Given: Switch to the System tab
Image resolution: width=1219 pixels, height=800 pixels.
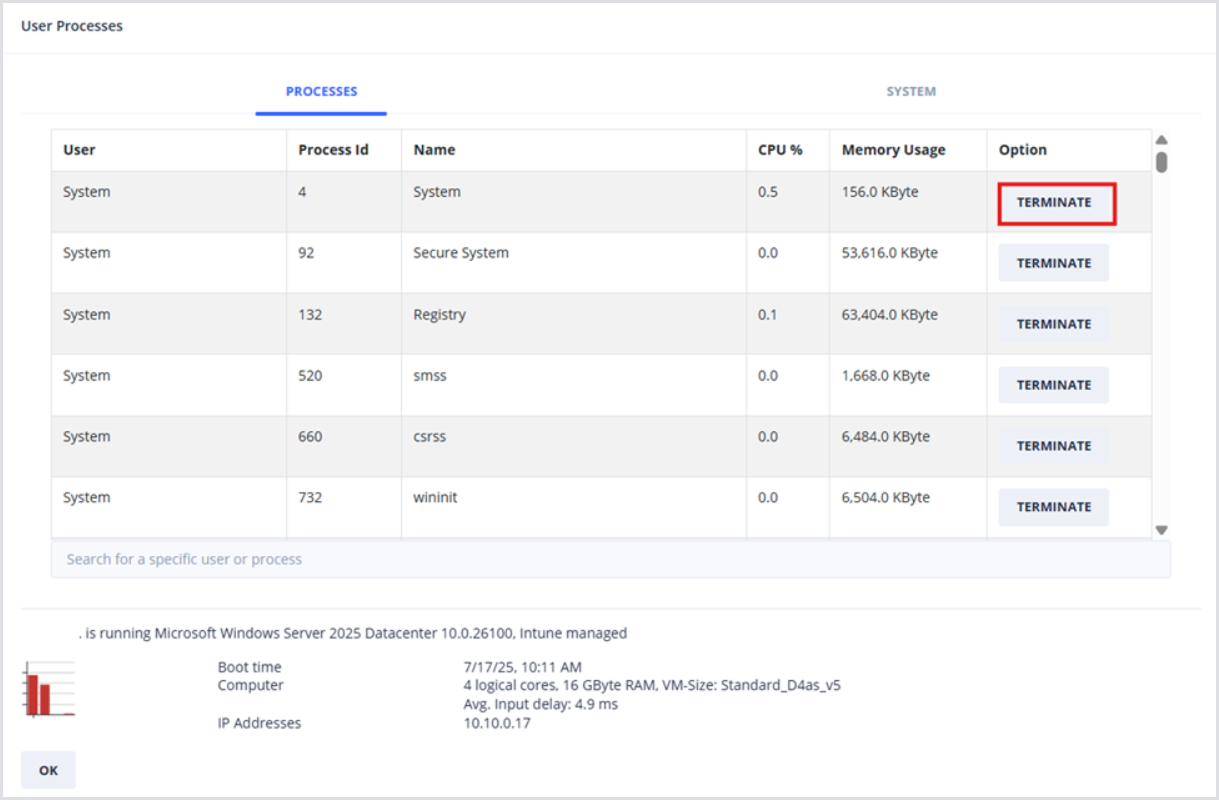Looking at the screenshot, I should (910, 91).
